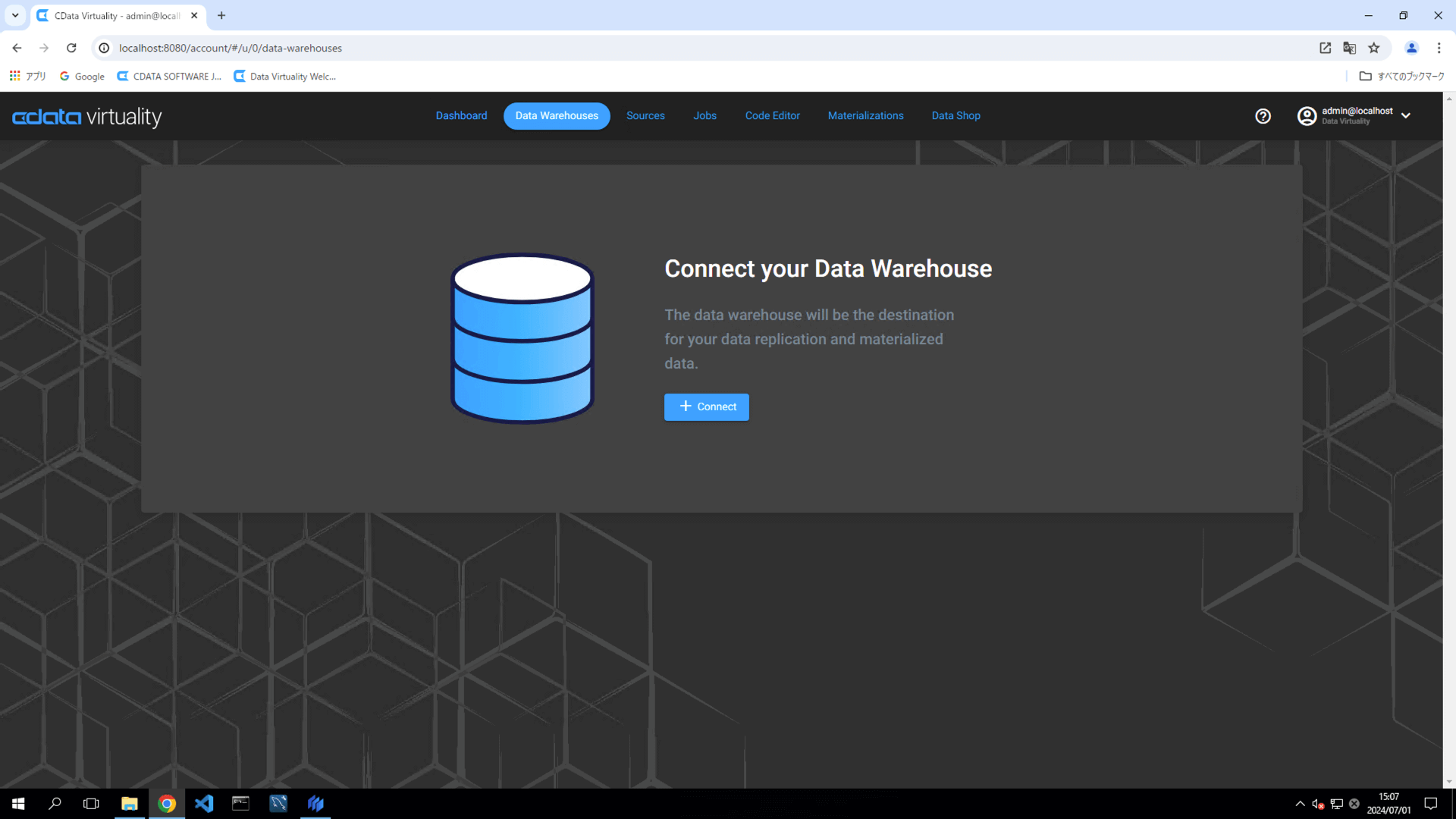Click the CData Virtuality logo

tap(87, 117)
